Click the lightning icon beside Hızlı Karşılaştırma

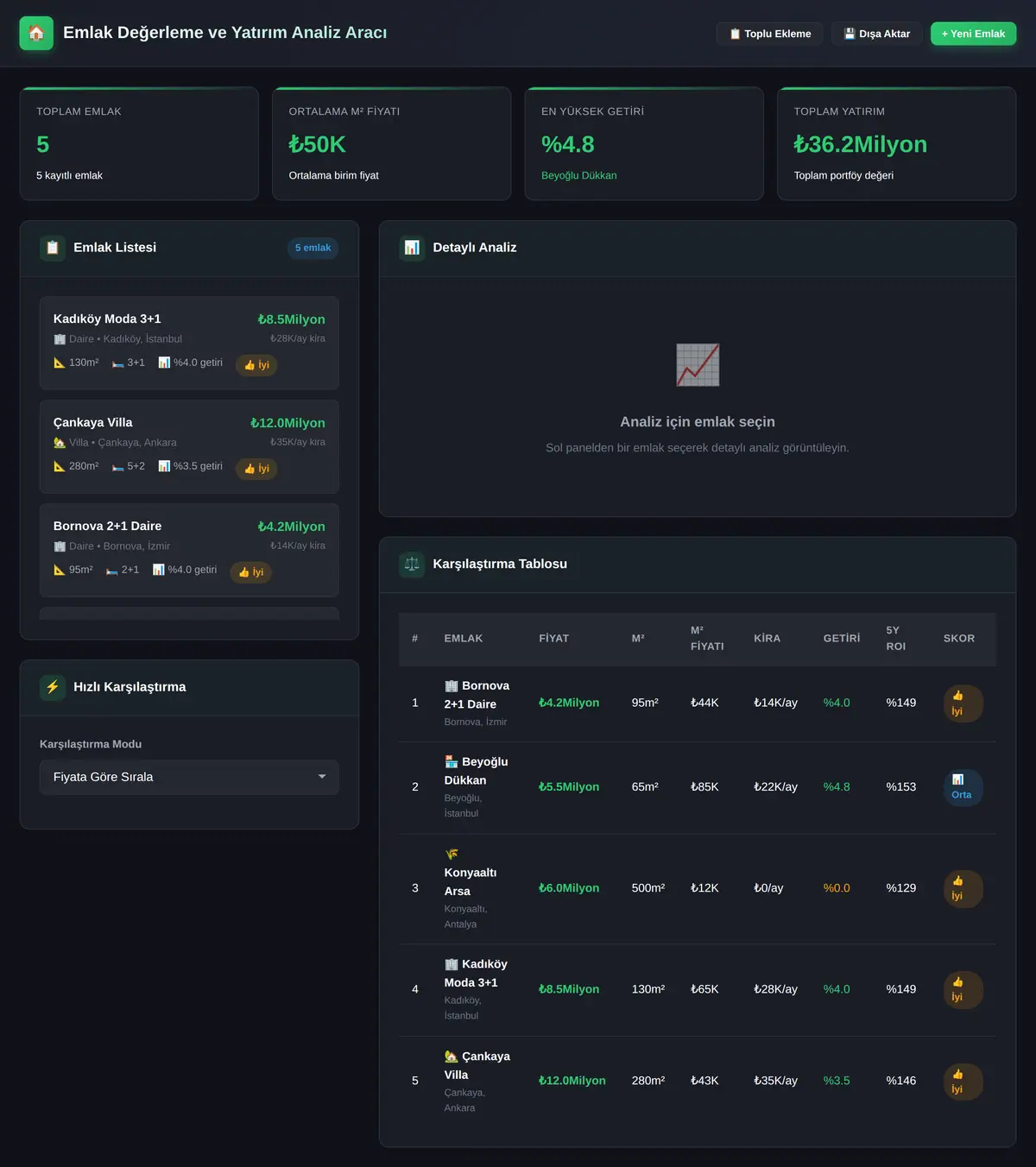pyautogui.click(x=53, y=687)
